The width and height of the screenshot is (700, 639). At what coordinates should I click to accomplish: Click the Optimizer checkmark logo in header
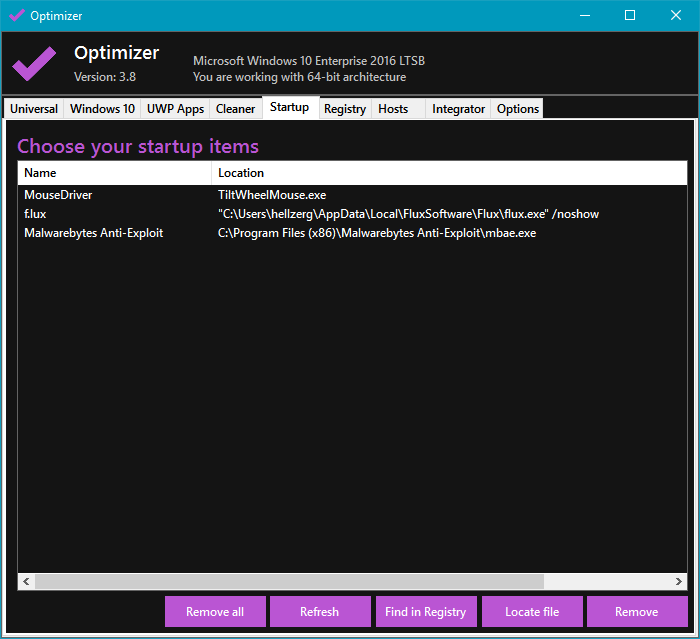tap(34, 63)
